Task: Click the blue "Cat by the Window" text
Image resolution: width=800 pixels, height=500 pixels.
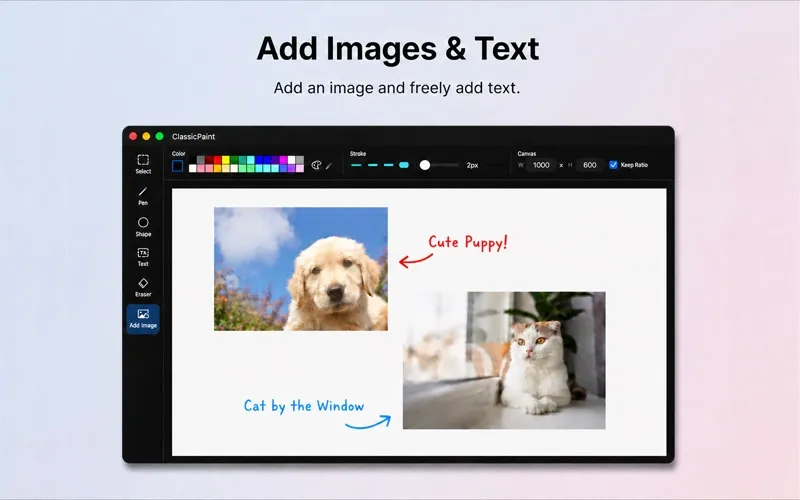Action: click(304, 406)
